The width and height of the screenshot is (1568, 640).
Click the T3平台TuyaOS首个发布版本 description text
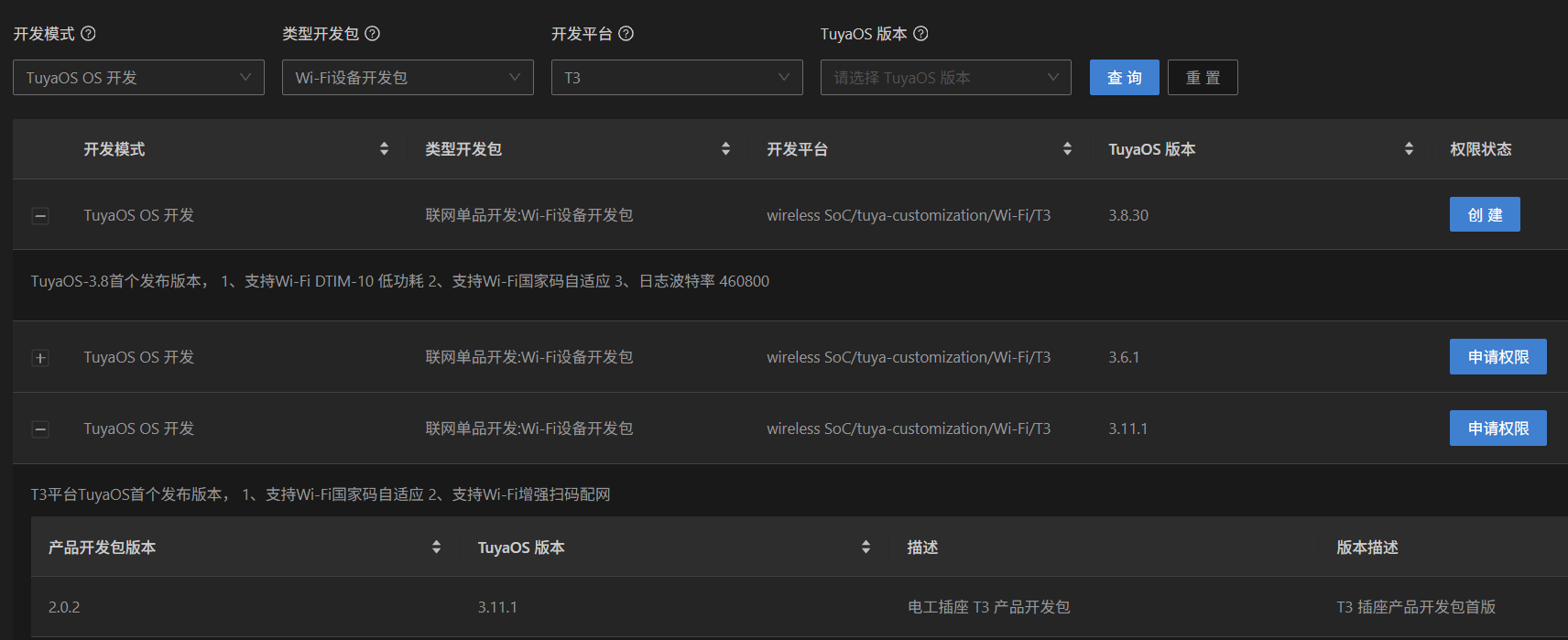(321, 494)
